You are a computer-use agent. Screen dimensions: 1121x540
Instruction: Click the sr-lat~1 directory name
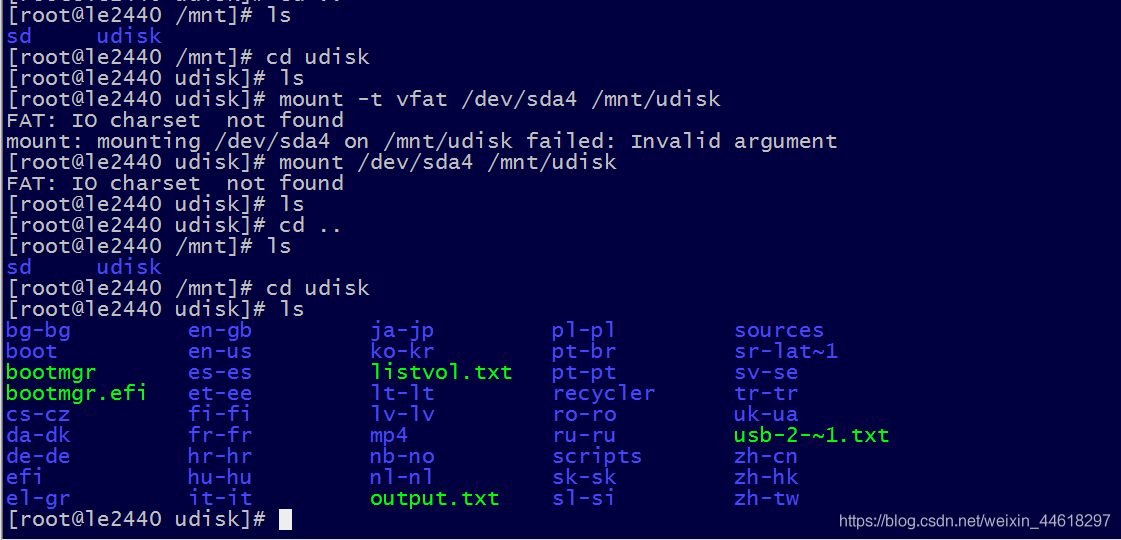point(786,351)
